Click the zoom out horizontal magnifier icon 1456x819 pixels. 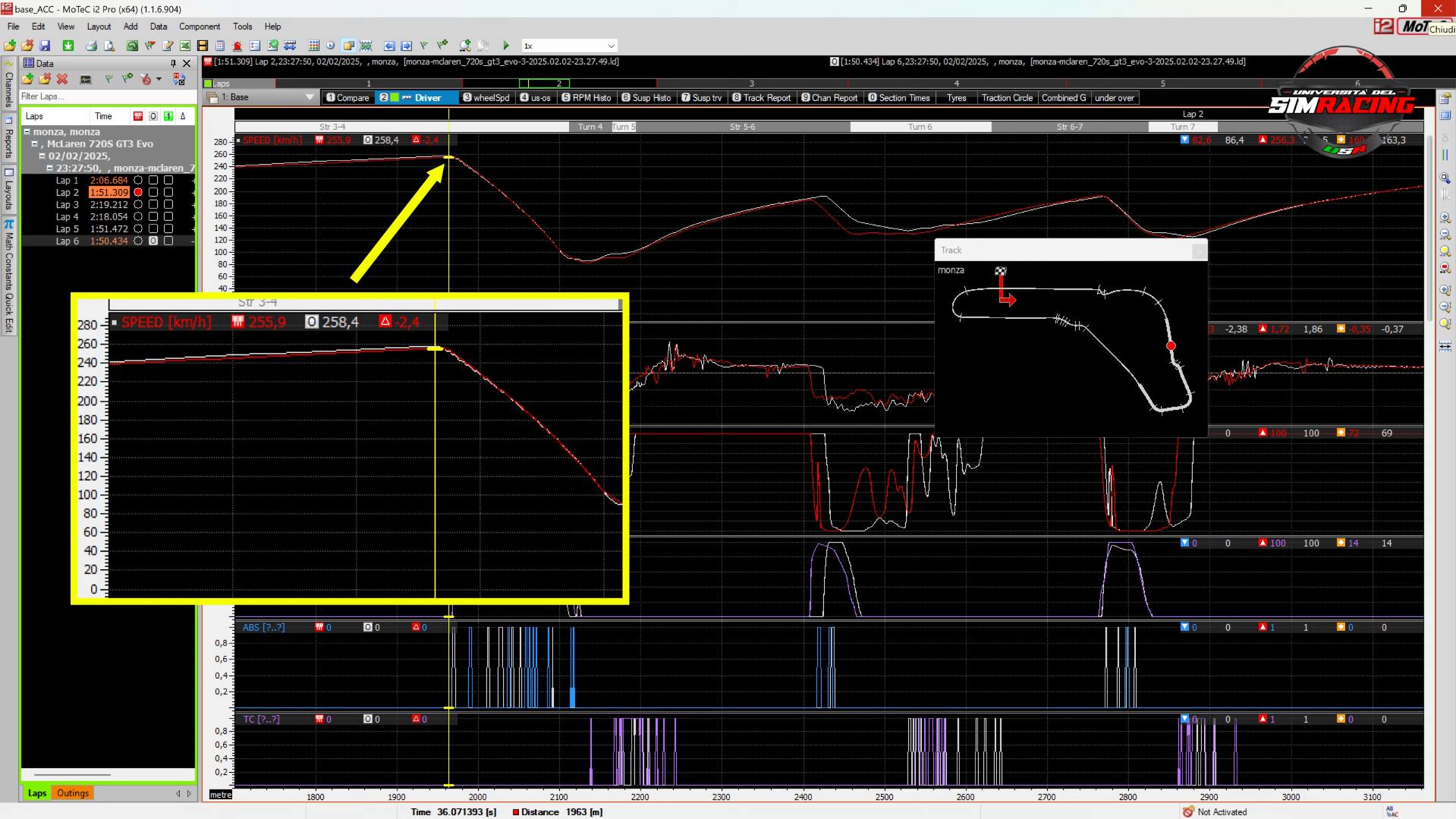[1445, 235]
